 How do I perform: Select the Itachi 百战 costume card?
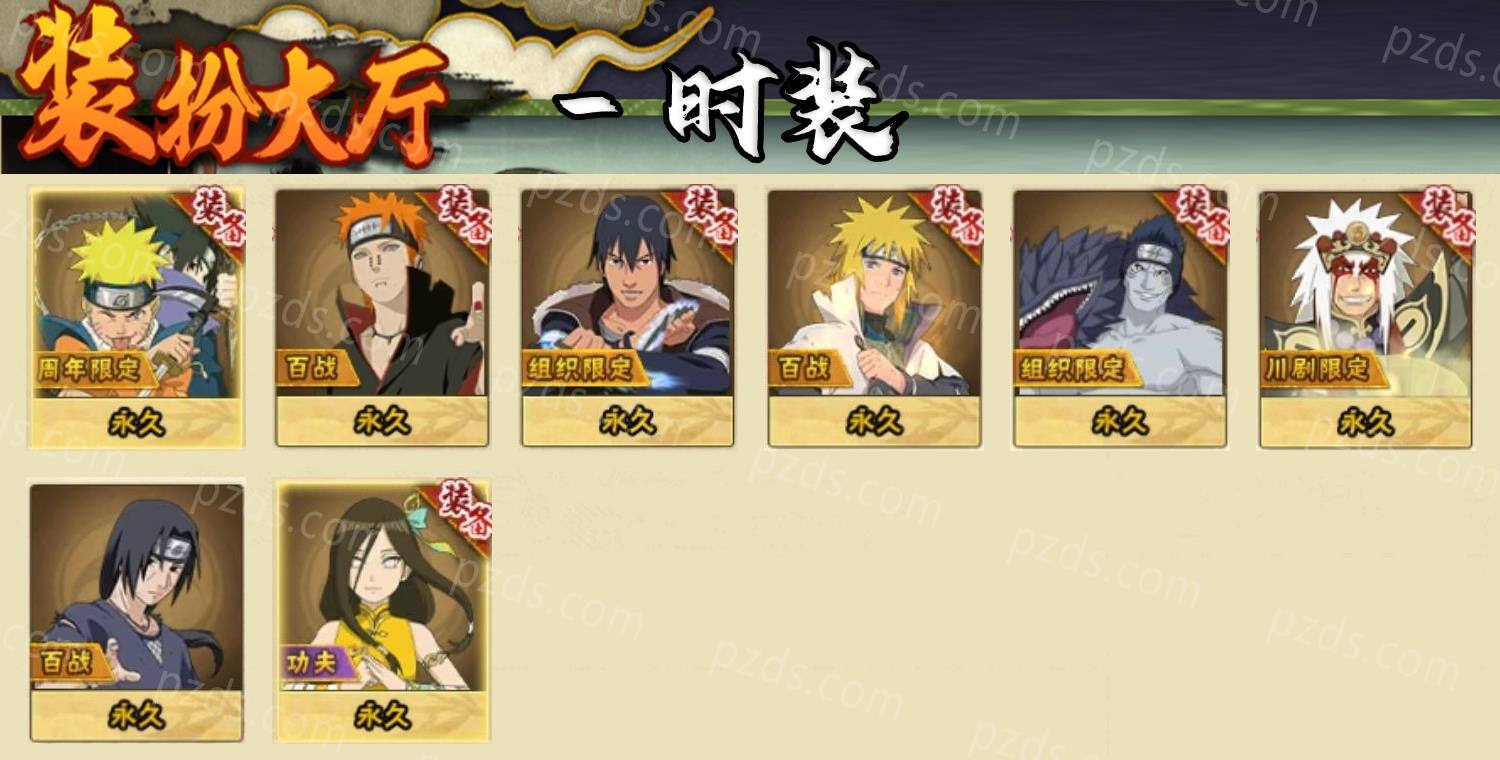pyautogui.click(x=137, y=612)
